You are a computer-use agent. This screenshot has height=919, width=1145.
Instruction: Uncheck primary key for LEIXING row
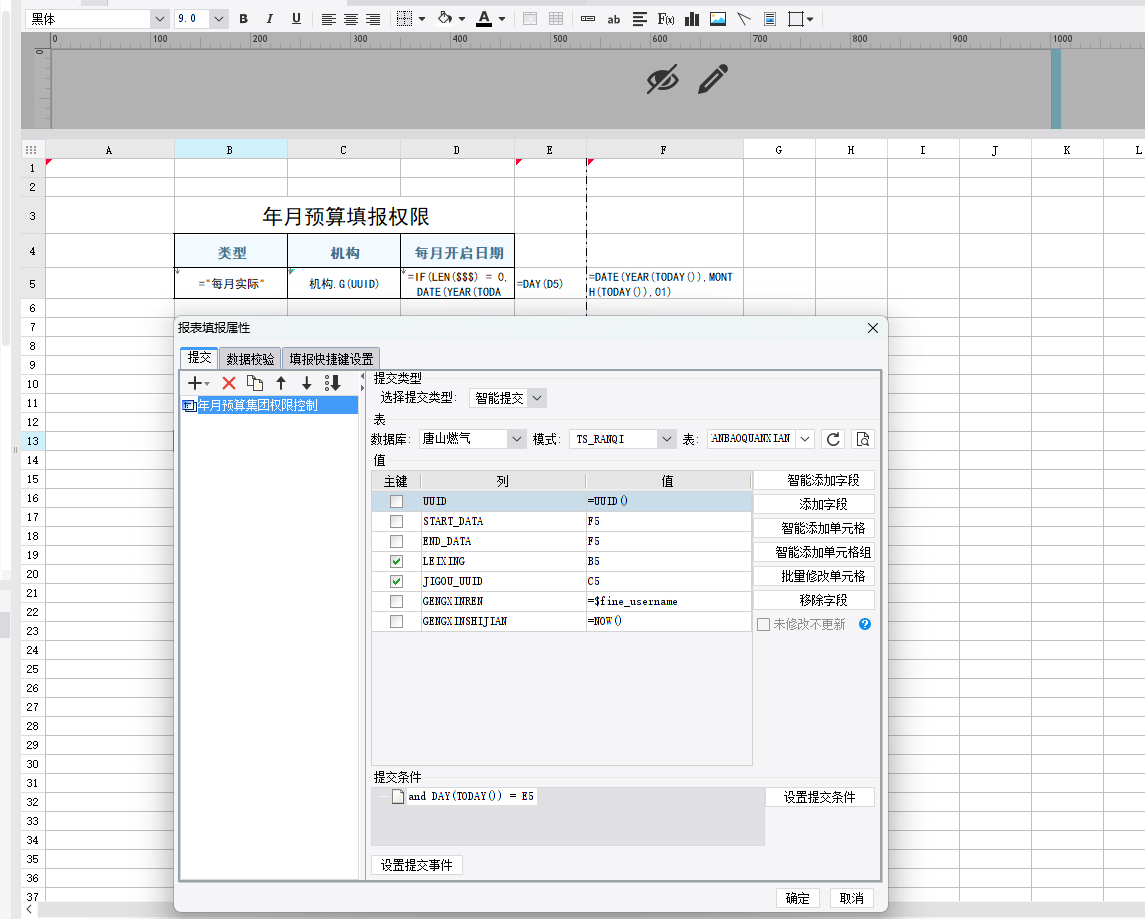pyautogui.click(x=397, y=561)
